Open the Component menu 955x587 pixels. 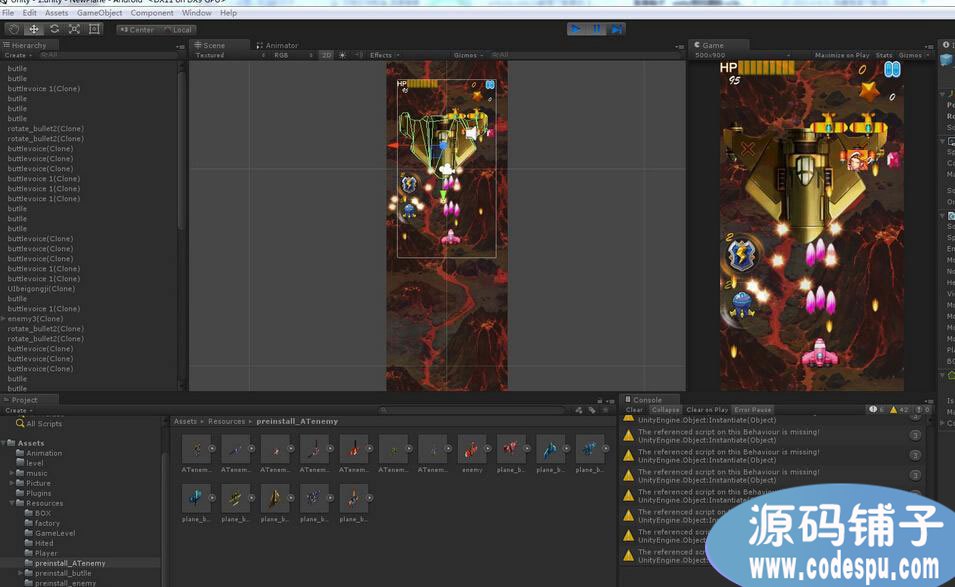tap(152, 13)
